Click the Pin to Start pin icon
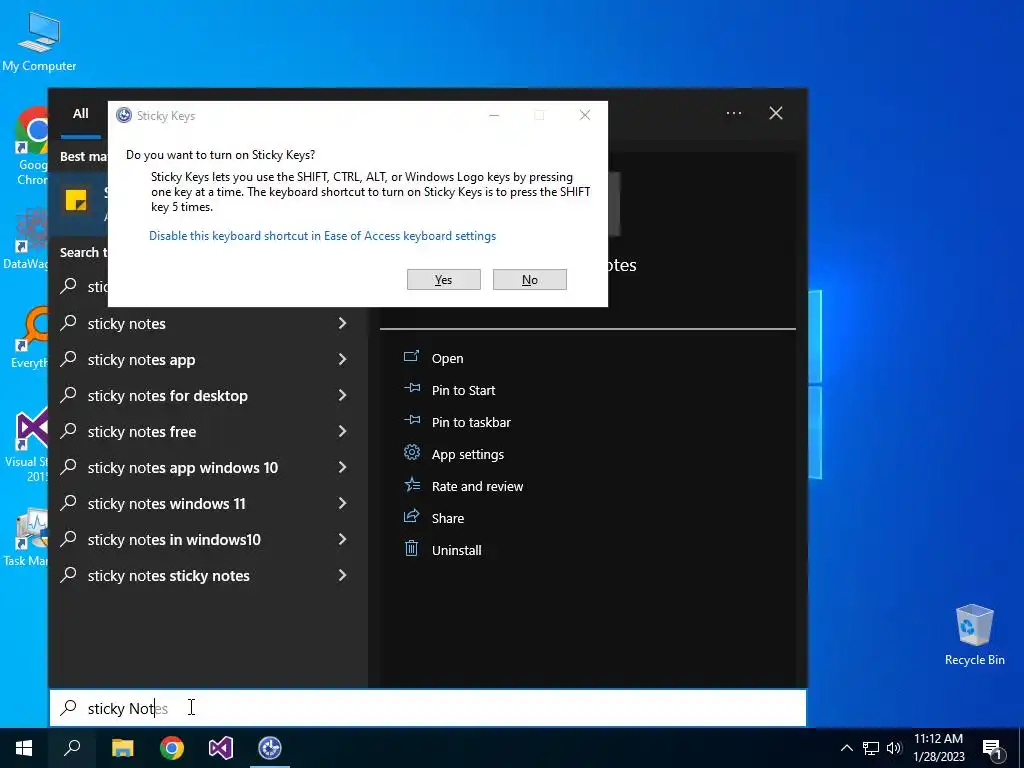 (411, 389)
